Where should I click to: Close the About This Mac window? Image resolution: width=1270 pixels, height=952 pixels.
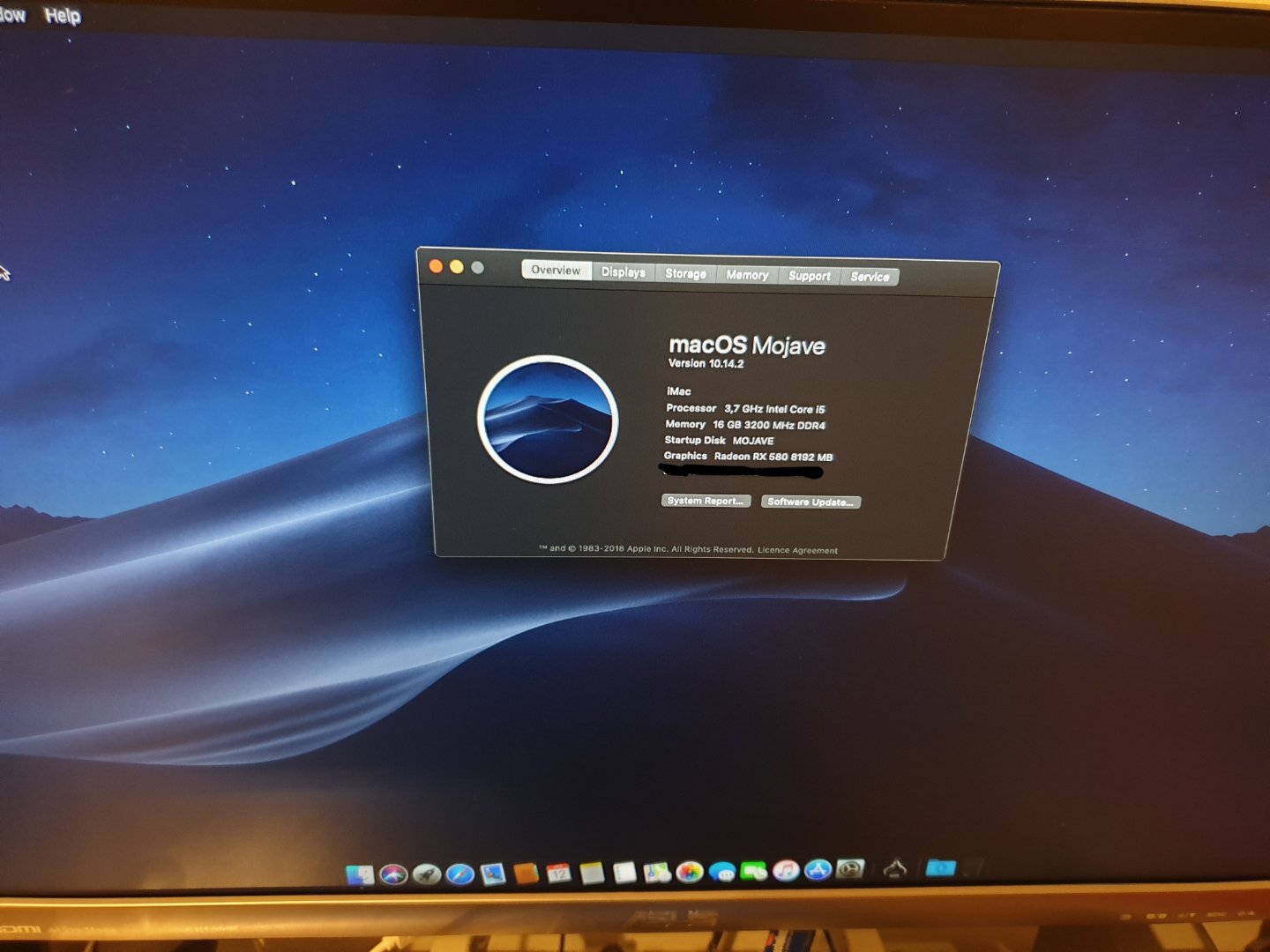436,265
